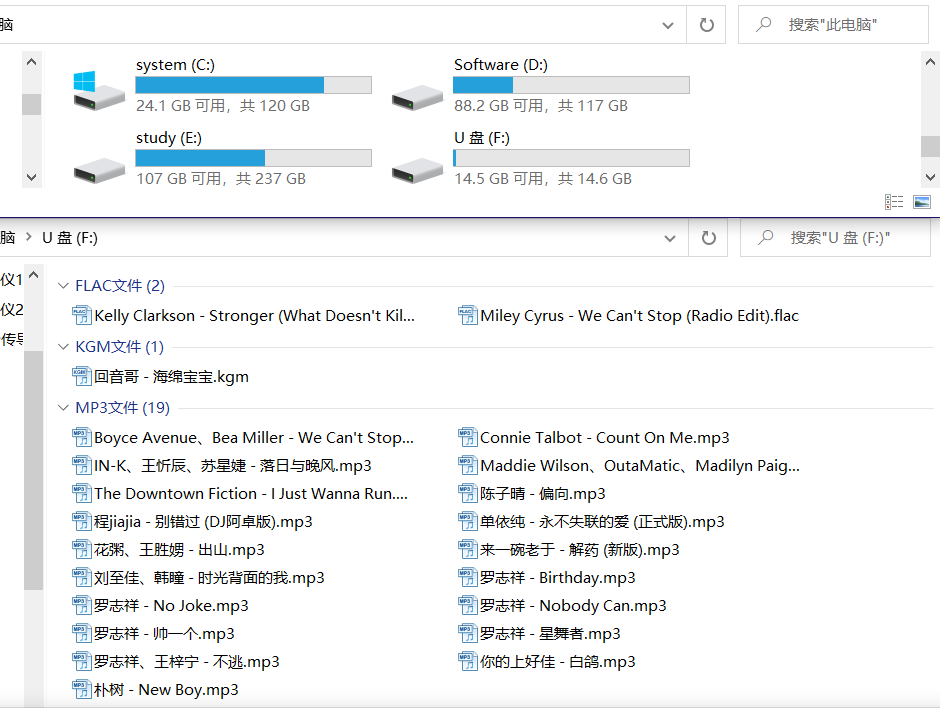Click up arrow of drive list left scrollbar
This screenshot has height=708, width=940.
[32, 62]
